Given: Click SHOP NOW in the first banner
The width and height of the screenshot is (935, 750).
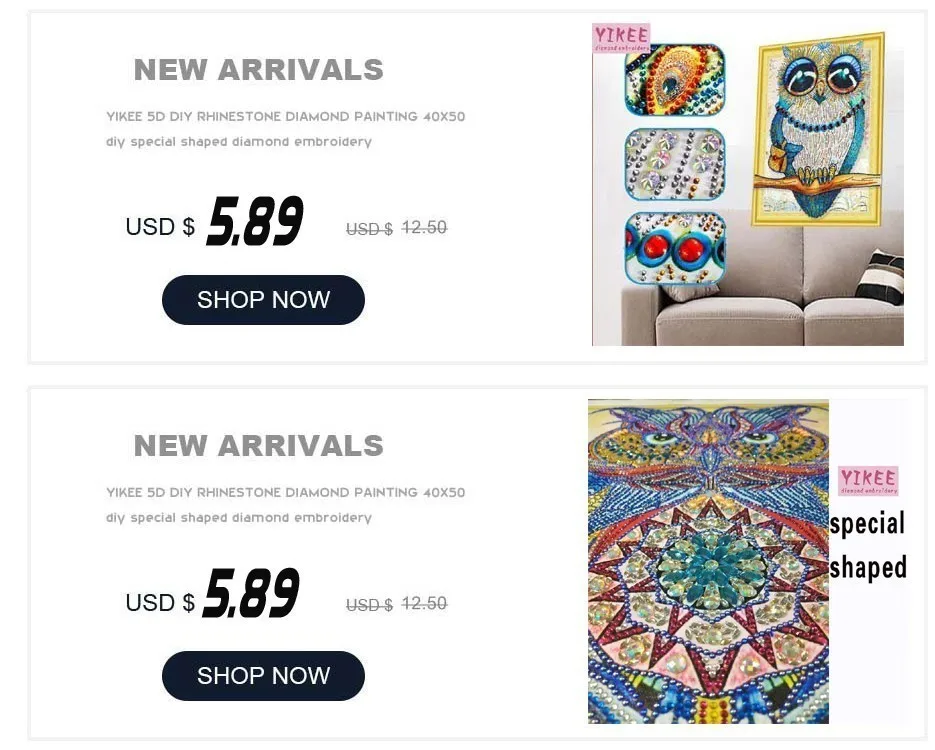Looking at the screenshot, I should tap(263, 300).
